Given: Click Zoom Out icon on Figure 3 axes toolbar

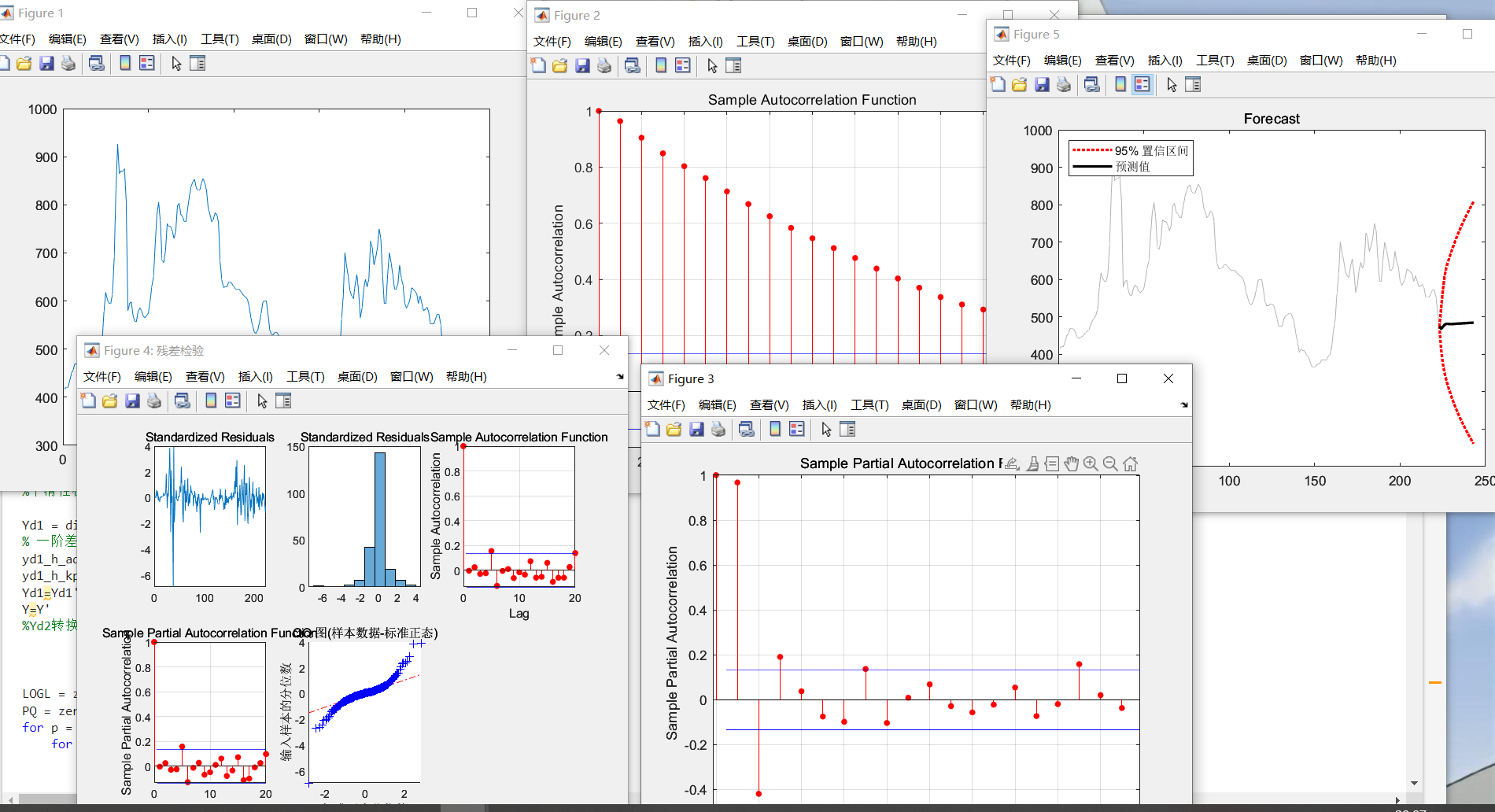Looking at the screenshot, I should tap(1110, 464).
